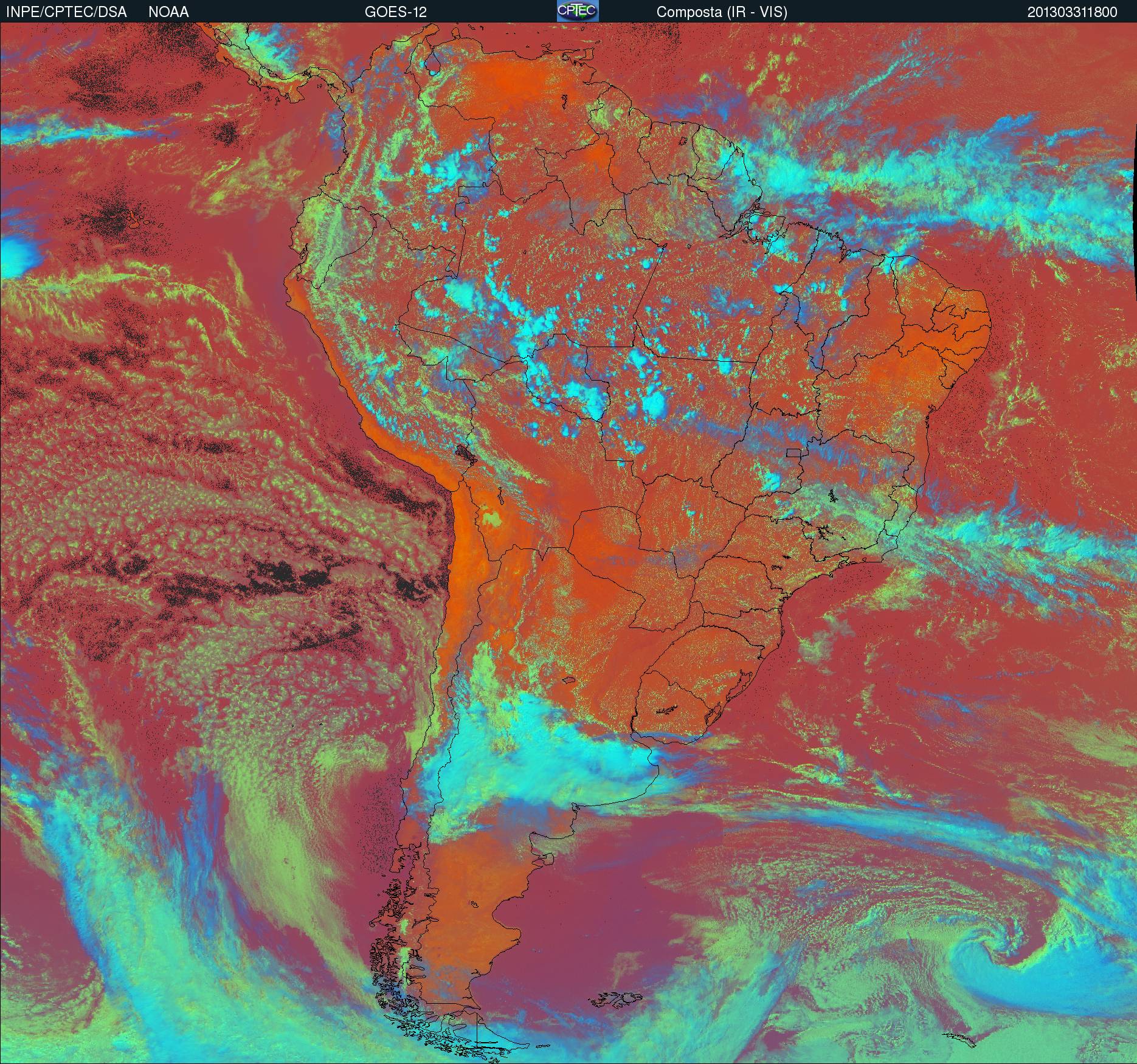Select the Composta (IR - VIS) title

click(x=722, y=12)
